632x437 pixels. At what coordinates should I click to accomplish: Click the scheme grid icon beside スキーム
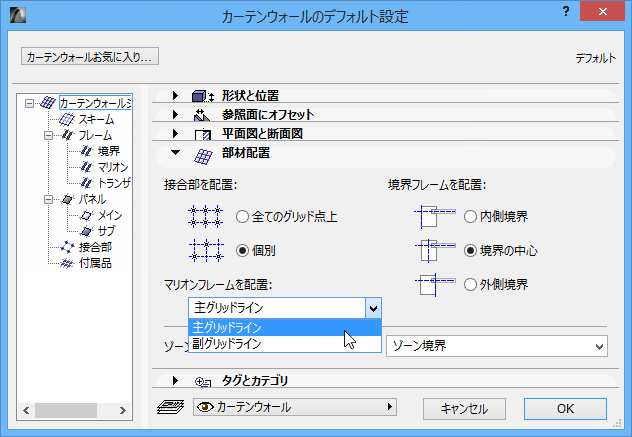click(x=67, y=119)
